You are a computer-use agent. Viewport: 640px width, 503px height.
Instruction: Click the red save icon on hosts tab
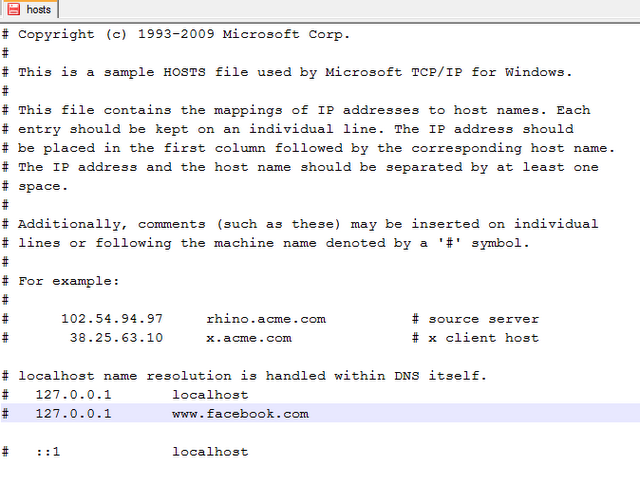click(x=13, y=9)
